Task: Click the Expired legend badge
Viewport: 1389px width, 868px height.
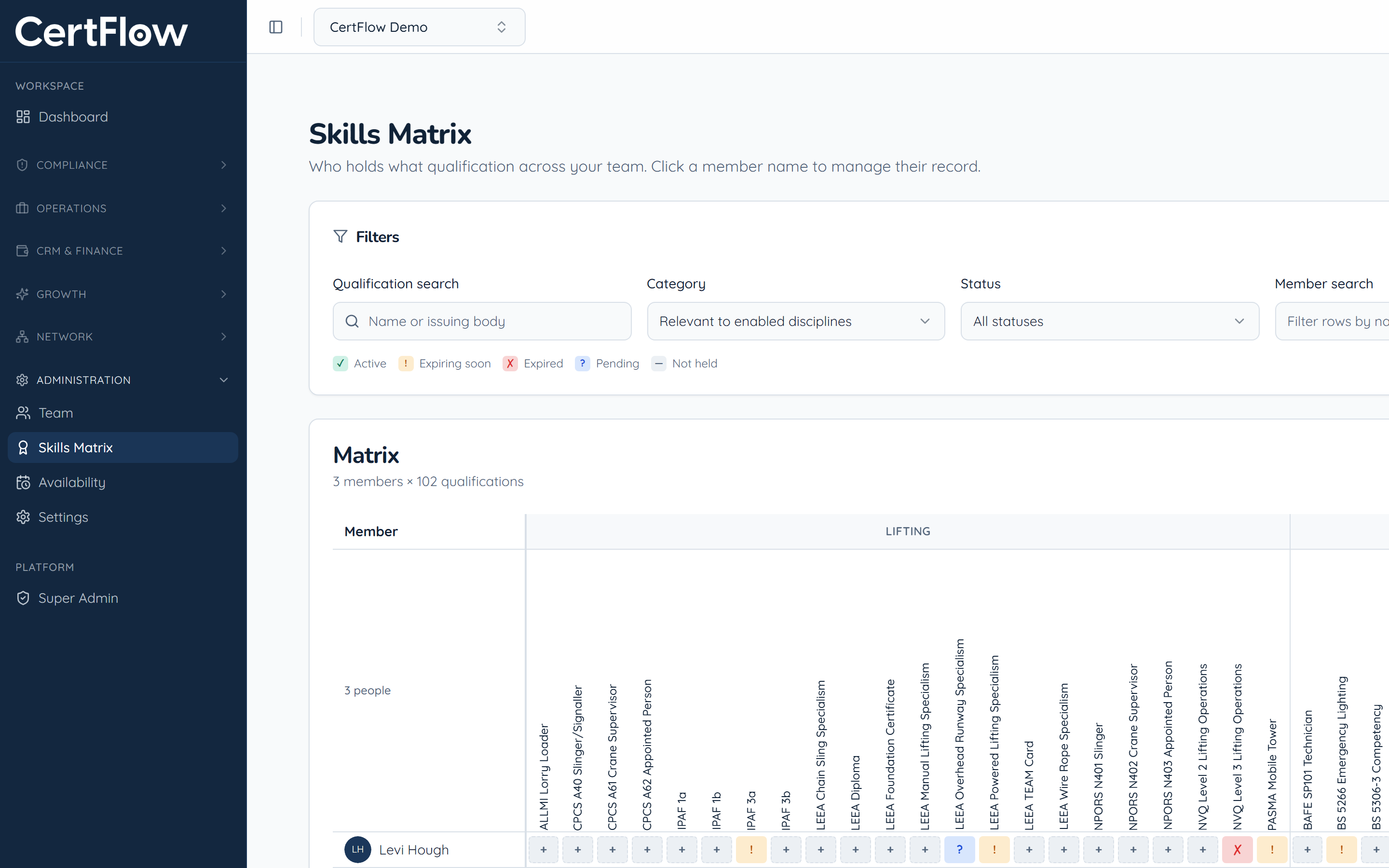Action: point(510,364)
